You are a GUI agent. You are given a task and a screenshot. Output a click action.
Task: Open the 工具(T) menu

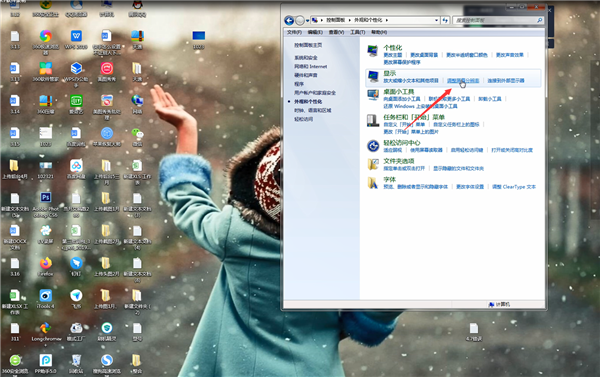(x=358, y=32)
